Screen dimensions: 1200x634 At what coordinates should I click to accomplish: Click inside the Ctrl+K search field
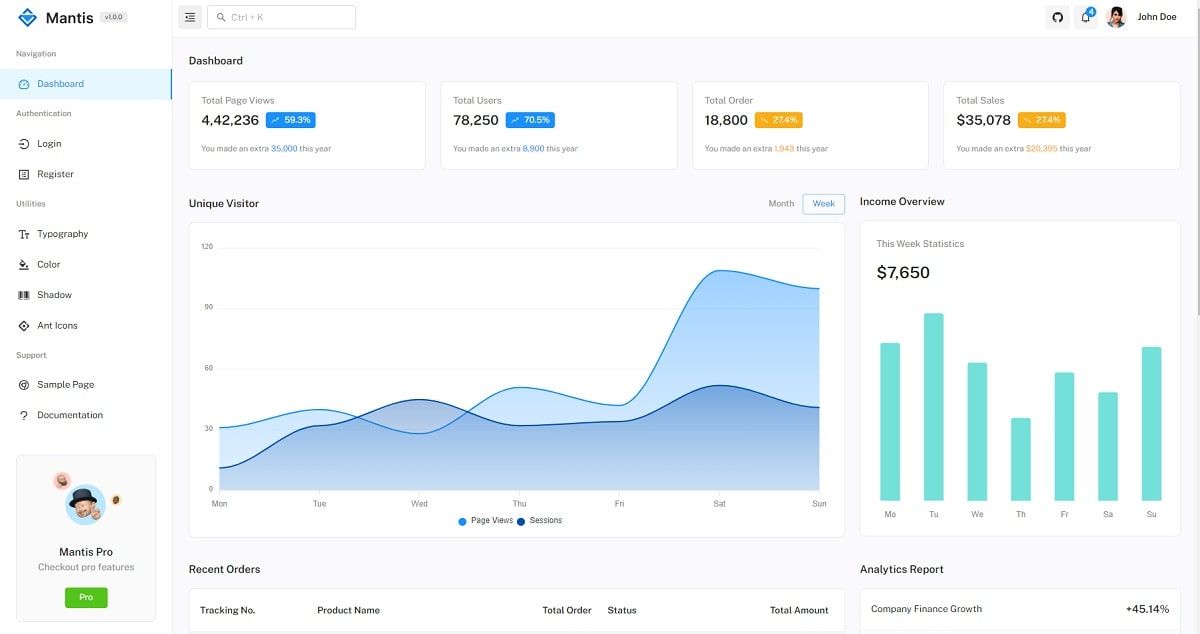pos(281,16)
